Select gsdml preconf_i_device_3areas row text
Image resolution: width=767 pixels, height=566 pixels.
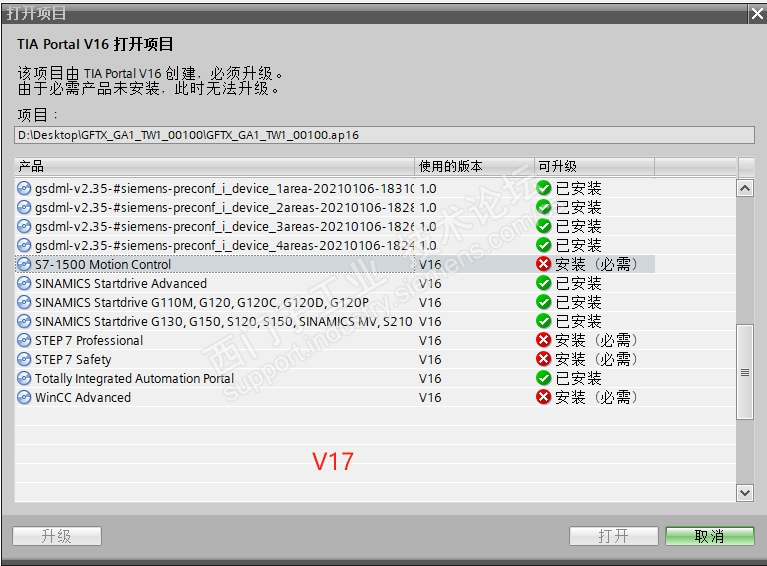point(224,226)
